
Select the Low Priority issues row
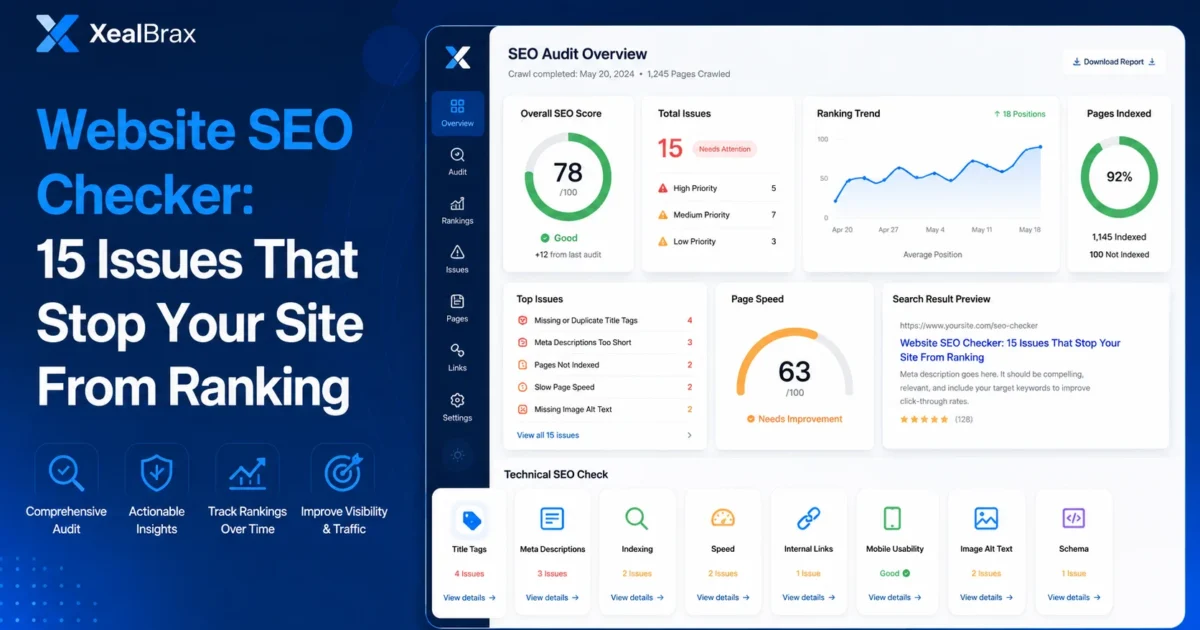click(717, 242)
